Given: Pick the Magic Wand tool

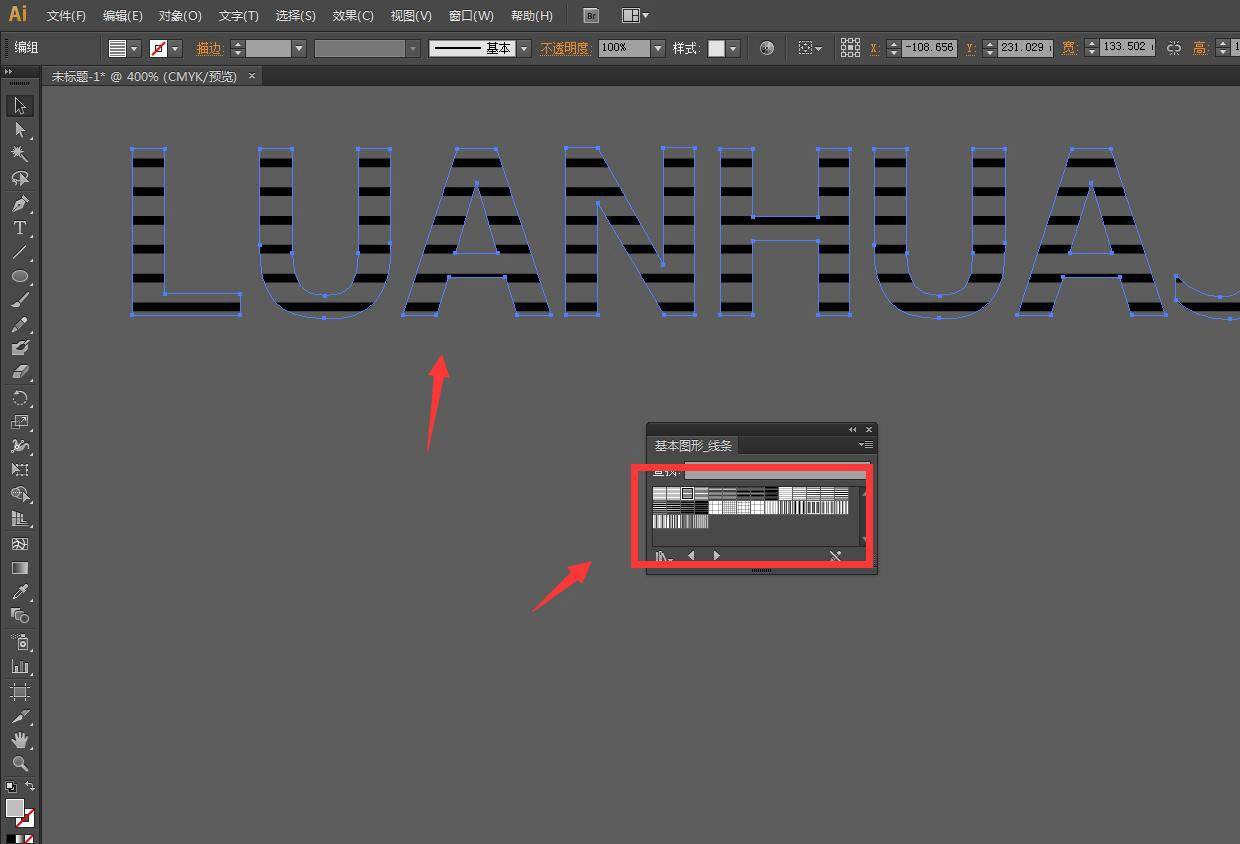Looking at the screenshot, I should pyautogui.click(x=19, y=154).
